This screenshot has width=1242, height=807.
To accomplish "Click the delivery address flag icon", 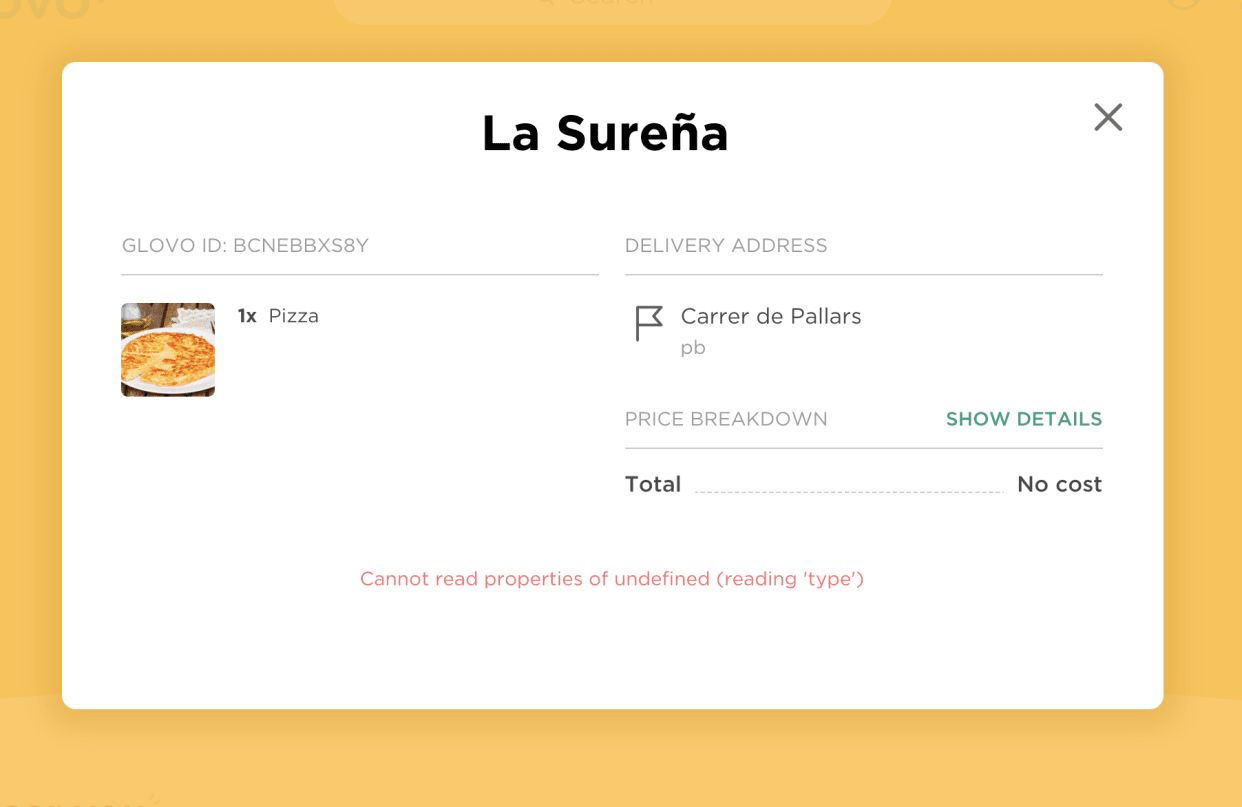I will [x=649, y=324].
